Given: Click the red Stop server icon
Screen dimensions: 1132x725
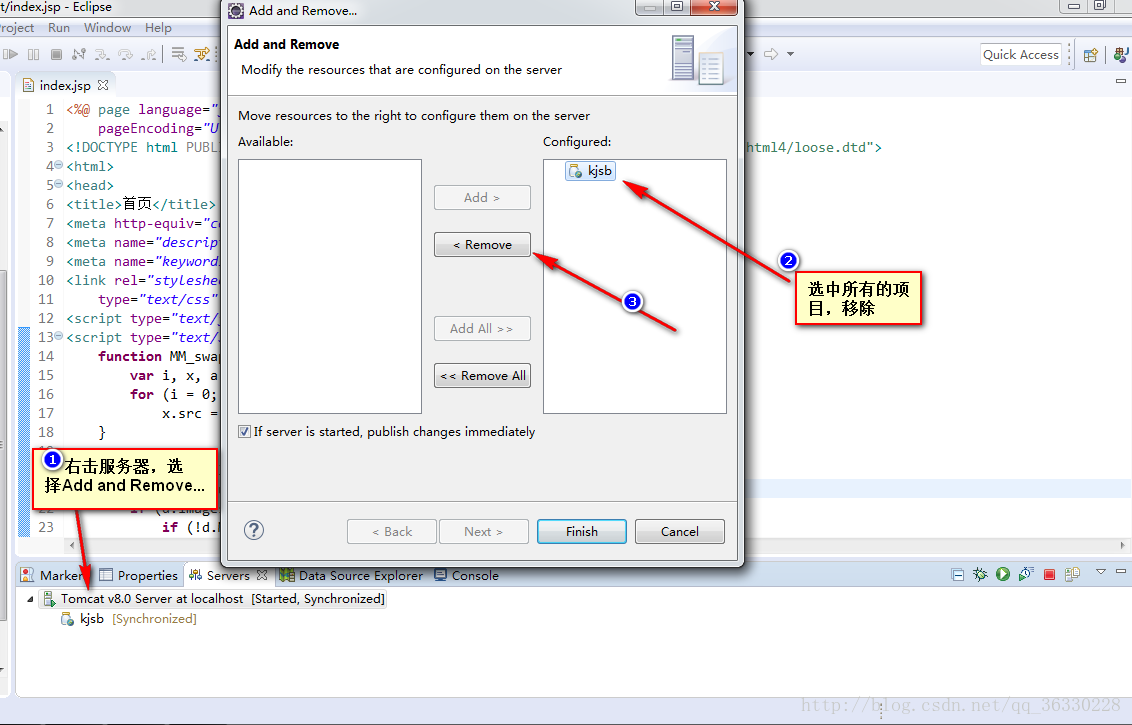Looking at the screenshot, I should tap(1050, 575).
